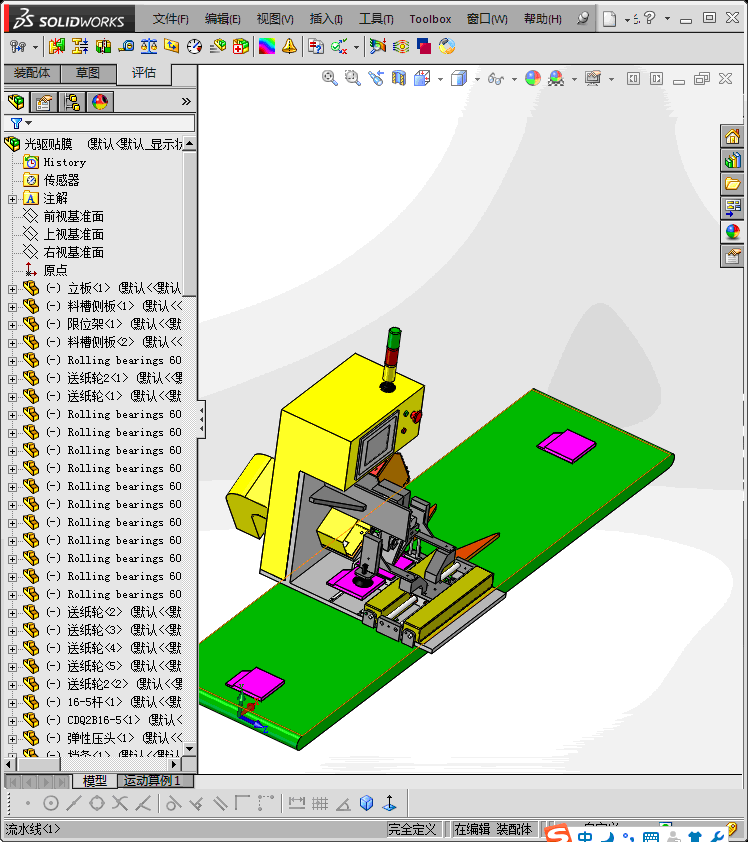Open Display Style dropdown arrow
Screen dimensions: 748x842
[x=477, y=79]
